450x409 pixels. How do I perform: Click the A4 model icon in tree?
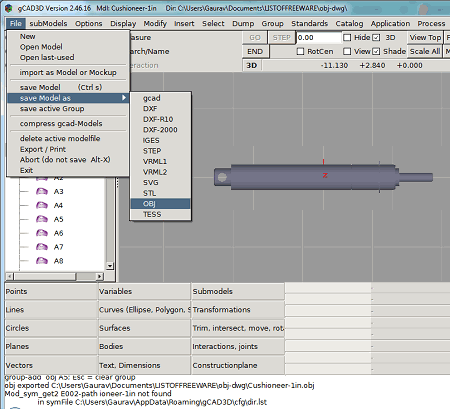pyautogui.click(x=42, y=205)
